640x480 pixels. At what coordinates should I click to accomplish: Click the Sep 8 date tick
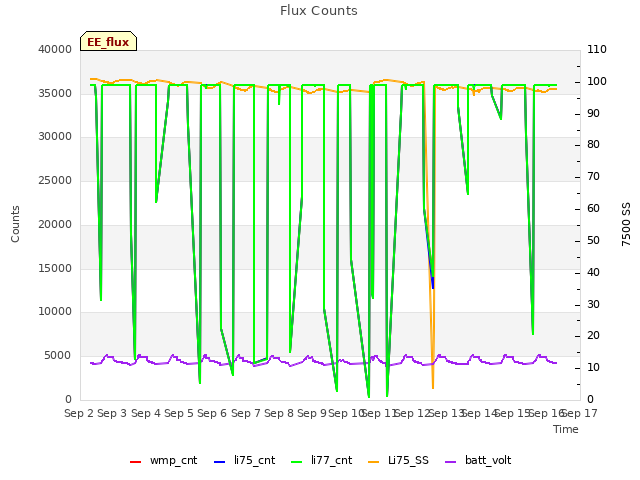pos(279,413)
